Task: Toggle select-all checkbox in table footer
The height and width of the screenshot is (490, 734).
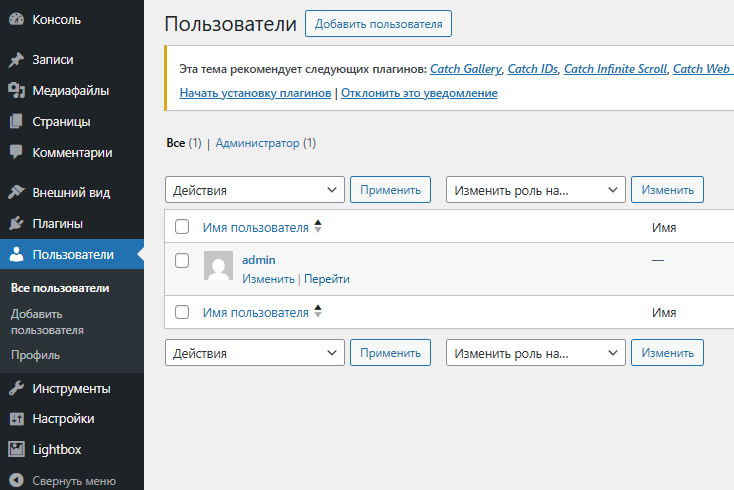Action: [182, 312]
